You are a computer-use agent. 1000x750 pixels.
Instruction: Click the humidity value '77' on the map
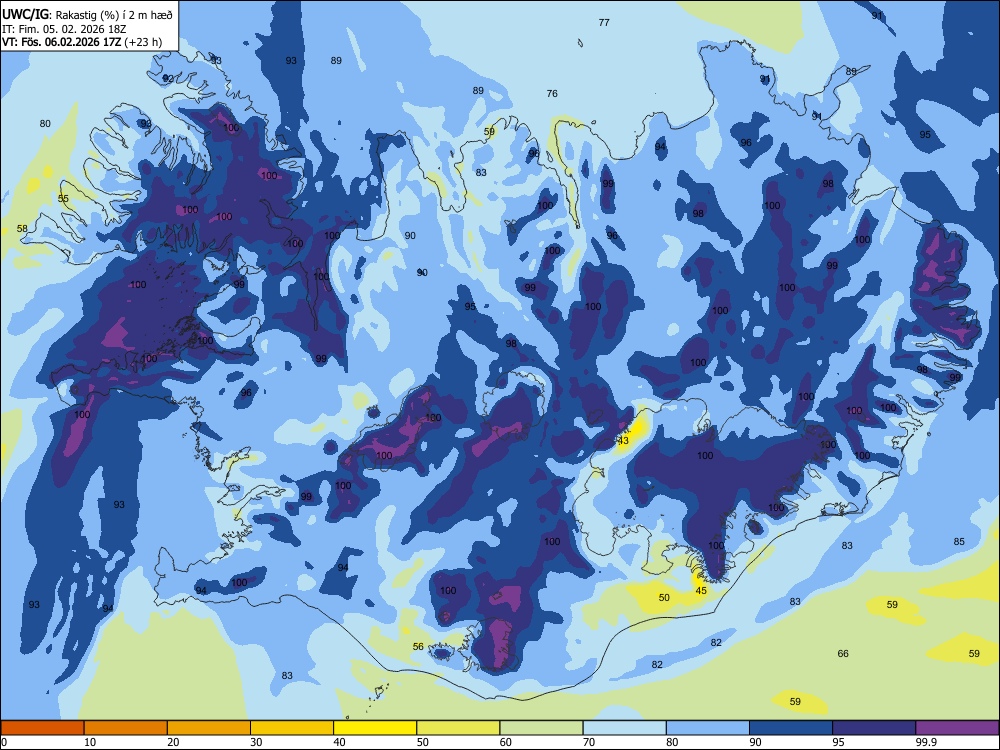(x=604, y=22)
